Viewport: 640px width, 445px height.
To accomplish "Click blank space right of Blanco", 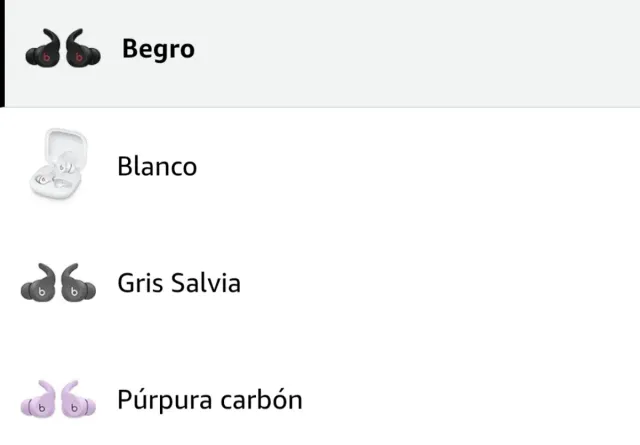I will (420, 166).
